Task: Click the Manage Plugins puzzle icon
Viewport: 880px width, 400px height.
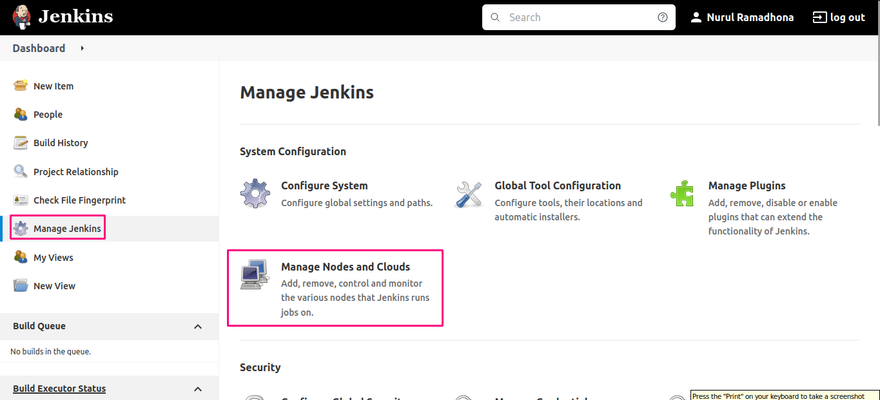Action: (x=682, y=194)
